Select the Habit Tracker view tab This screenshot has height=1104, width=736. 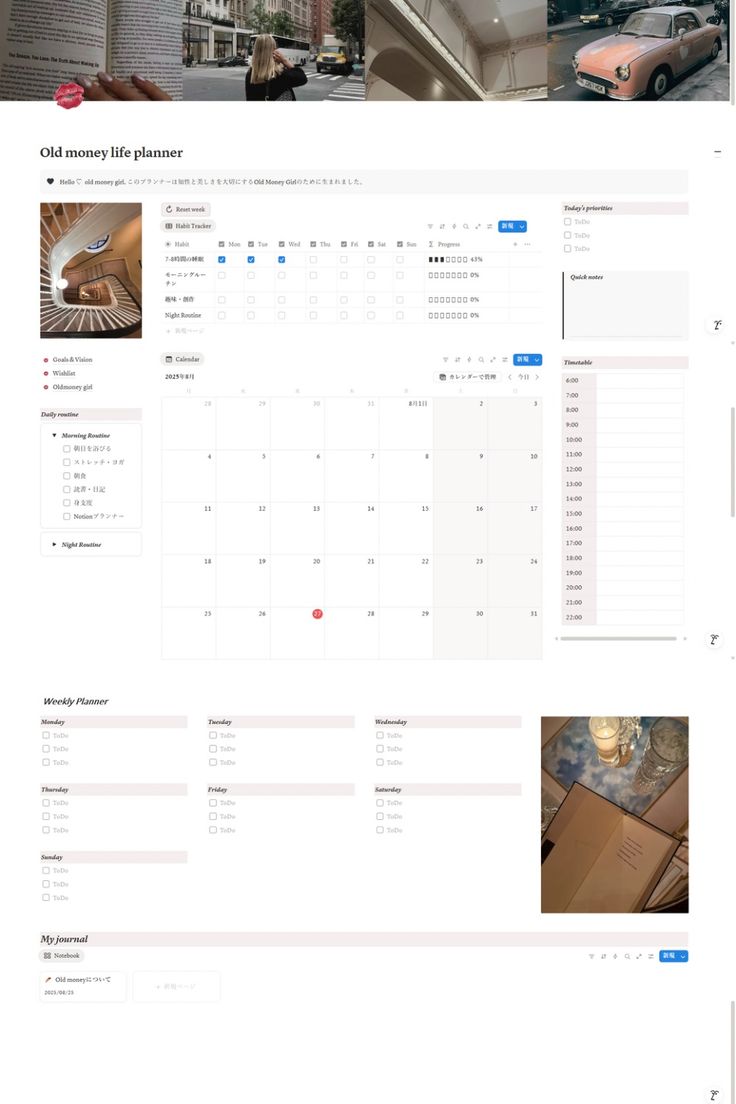(188, 226)
